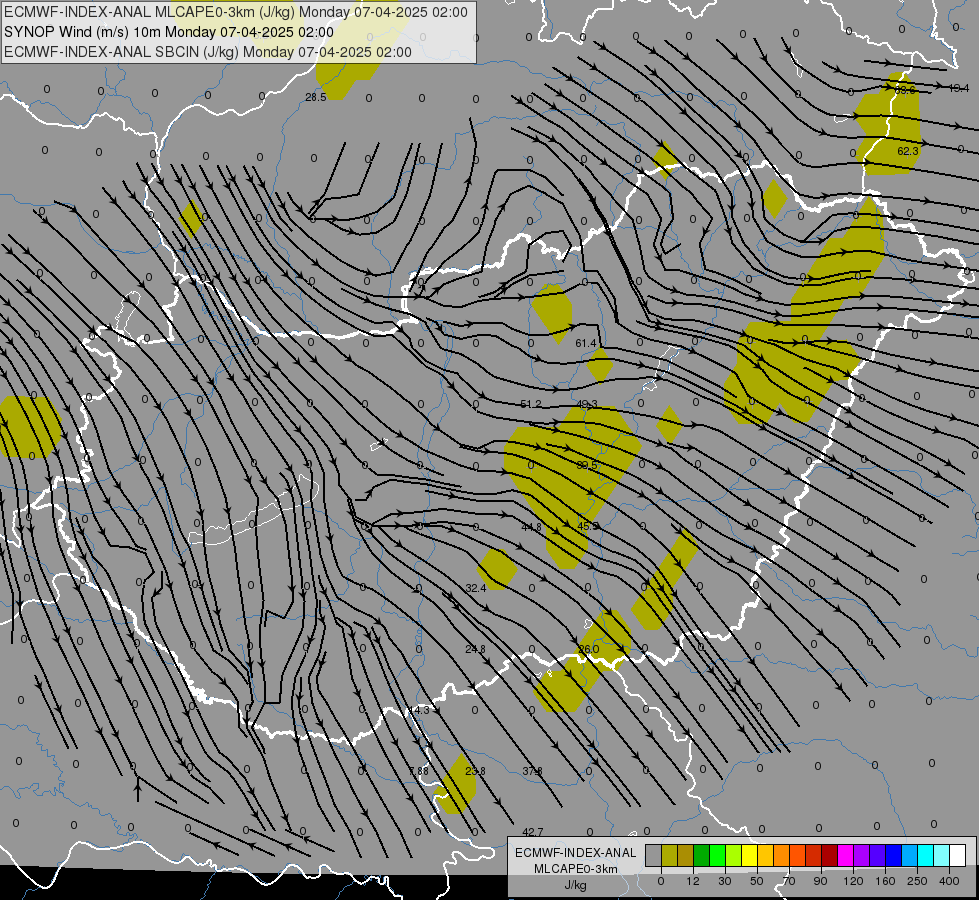Click the pure blue legend swatch
Image resolution: width=979 pixels, height=900 pixels.
click(x=894, y=855)
